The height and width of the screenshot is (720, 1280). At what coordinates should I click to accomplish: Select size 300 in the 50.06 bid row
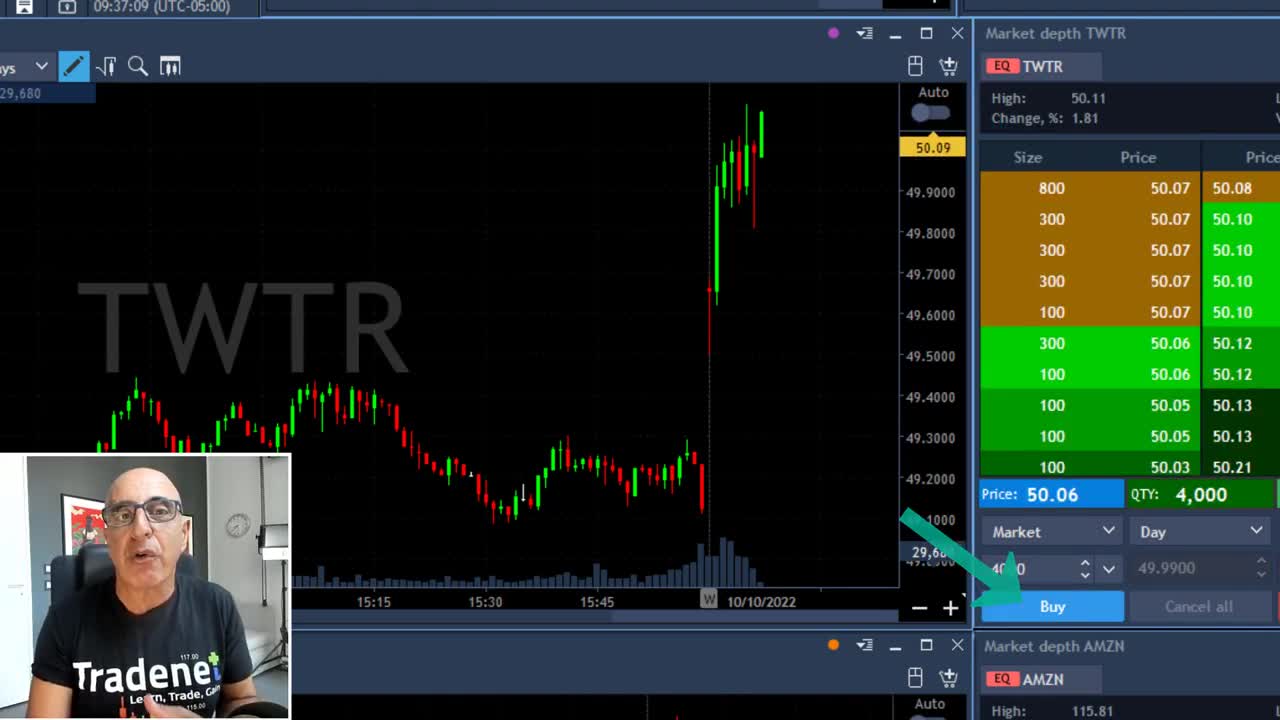pyautogui.click(x=1051, y=343)
